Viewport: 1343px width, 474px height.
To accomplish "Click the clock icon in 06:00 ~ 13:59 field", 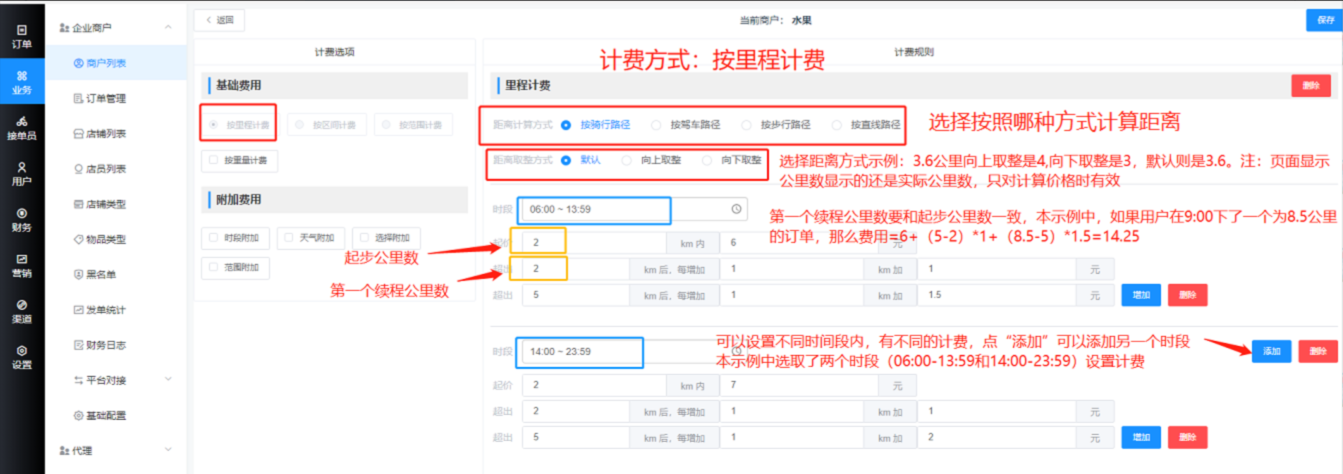I will pyautogui.click(x=735, y=209).
